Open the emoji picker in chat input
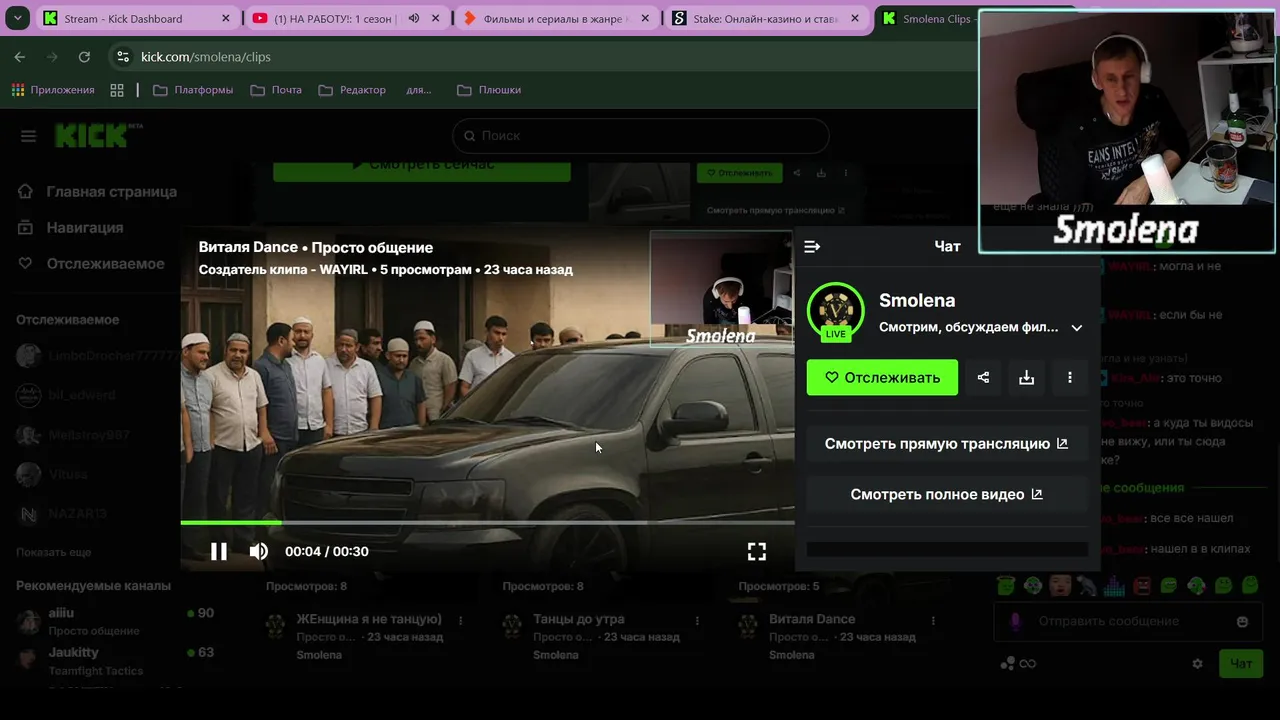 (1242, 621)
